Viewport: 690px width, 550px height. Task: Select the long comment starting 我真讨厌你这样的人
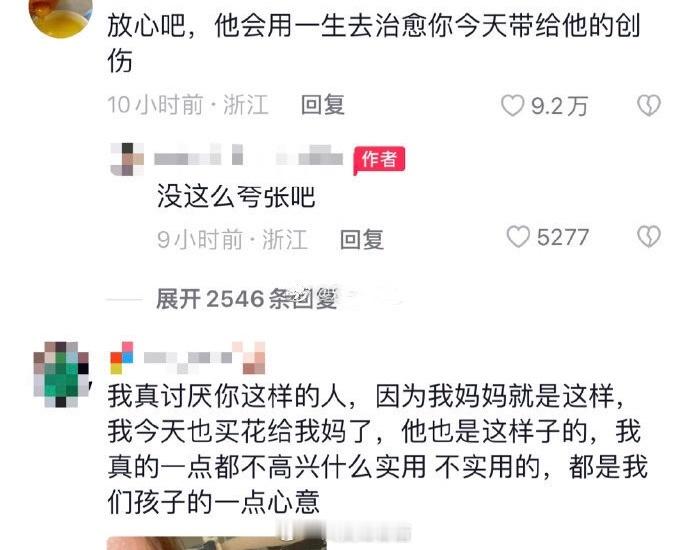coord(378,449)
